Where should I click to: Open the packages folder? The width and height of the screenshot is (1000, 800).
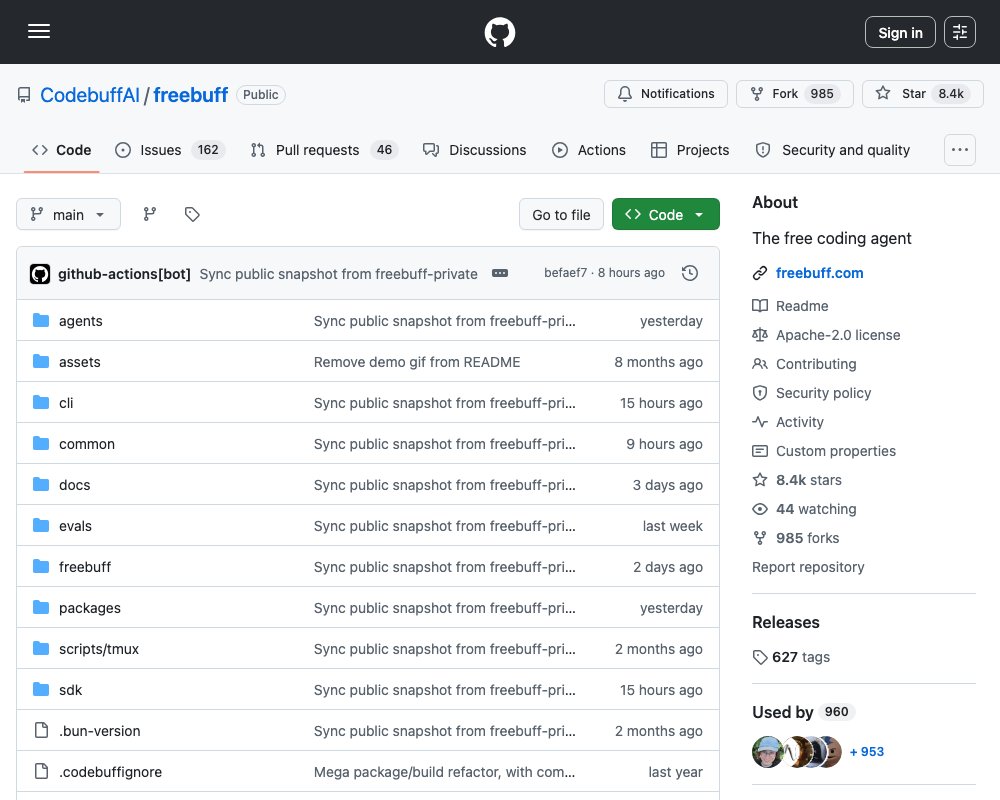(90, 608)
